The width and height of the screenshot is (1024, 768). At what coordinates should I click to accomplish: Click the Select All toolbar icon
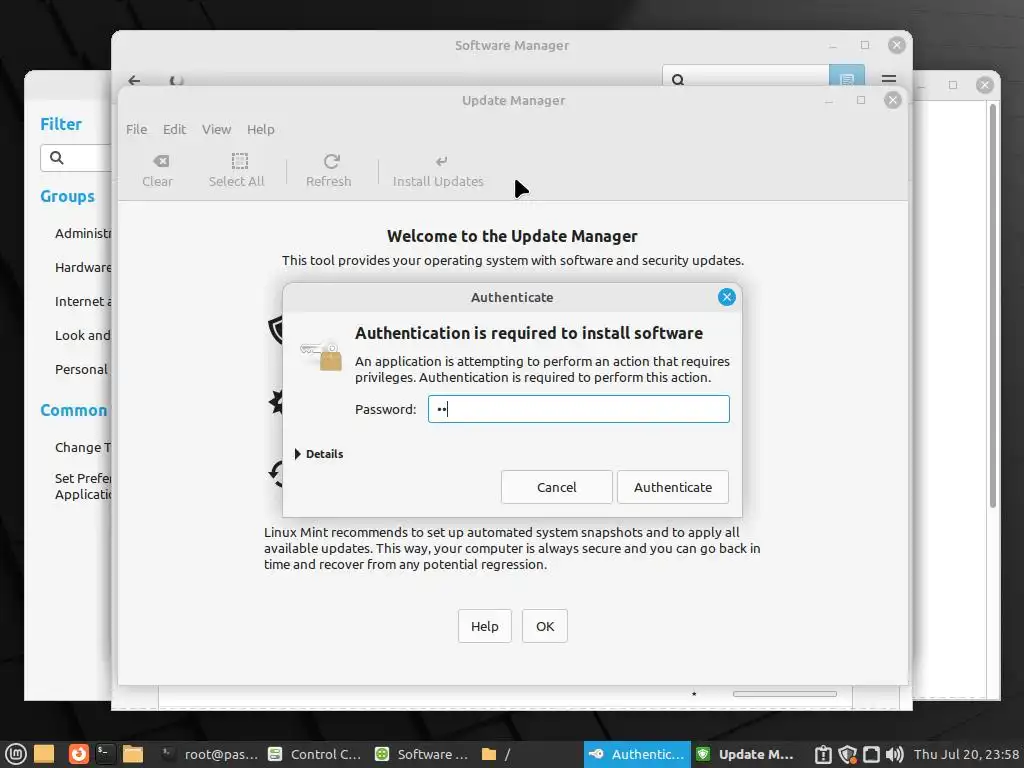coord(236,170)
